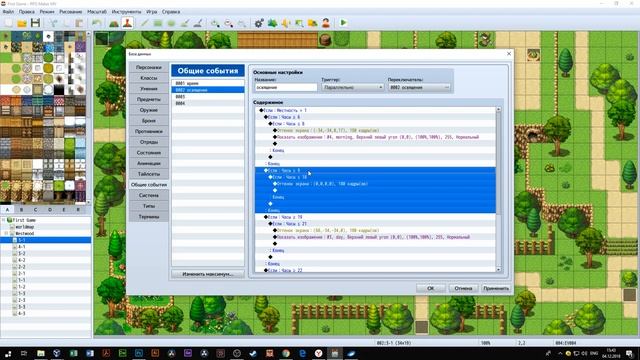This screenshot has width=640, height=360.
Task: Select the Rectangle drawing tool
Action: 158,23
